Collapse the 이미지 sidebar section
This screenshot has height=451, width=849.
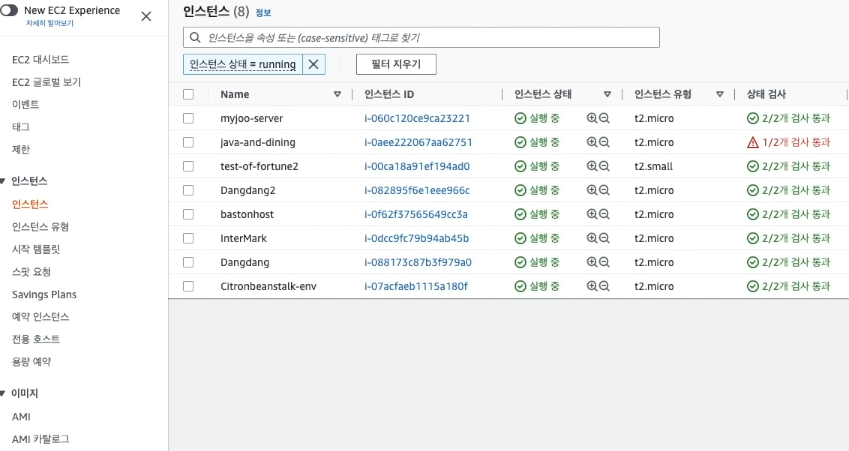[x=3, y=394]
